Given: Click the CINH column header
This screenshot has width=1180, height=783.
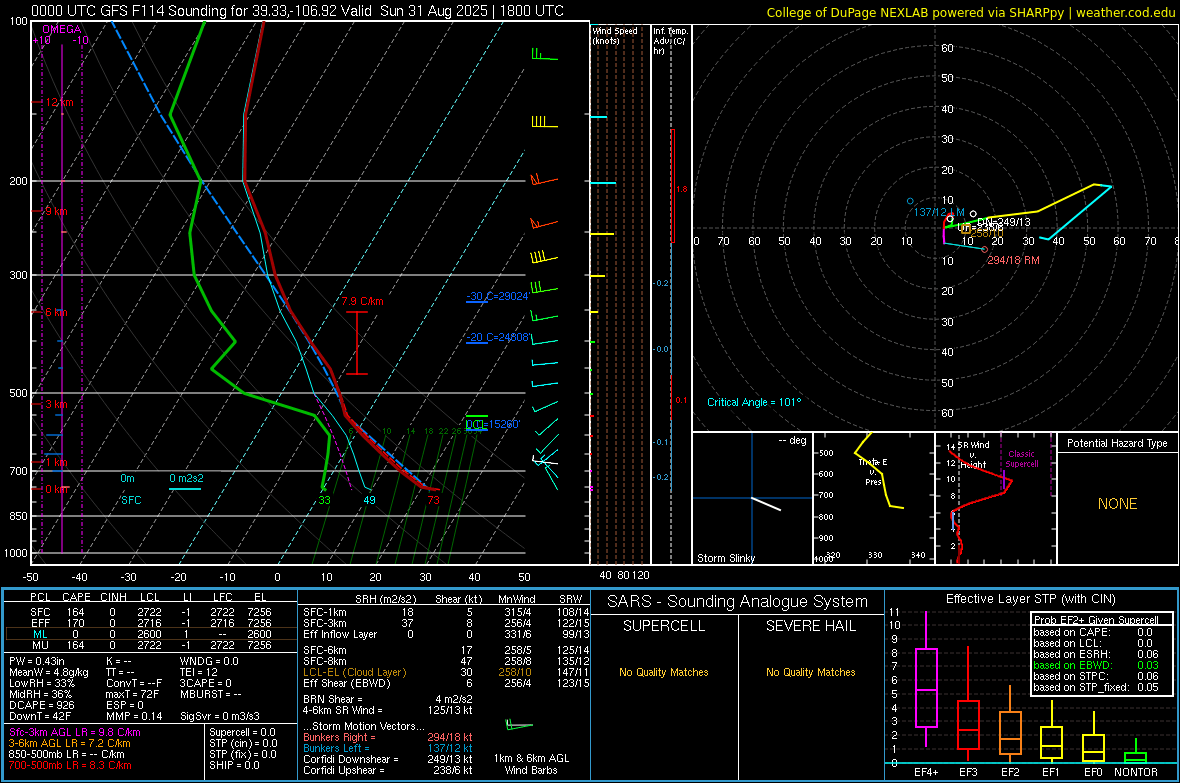Looking at the screenshot, I should (113, 597).
